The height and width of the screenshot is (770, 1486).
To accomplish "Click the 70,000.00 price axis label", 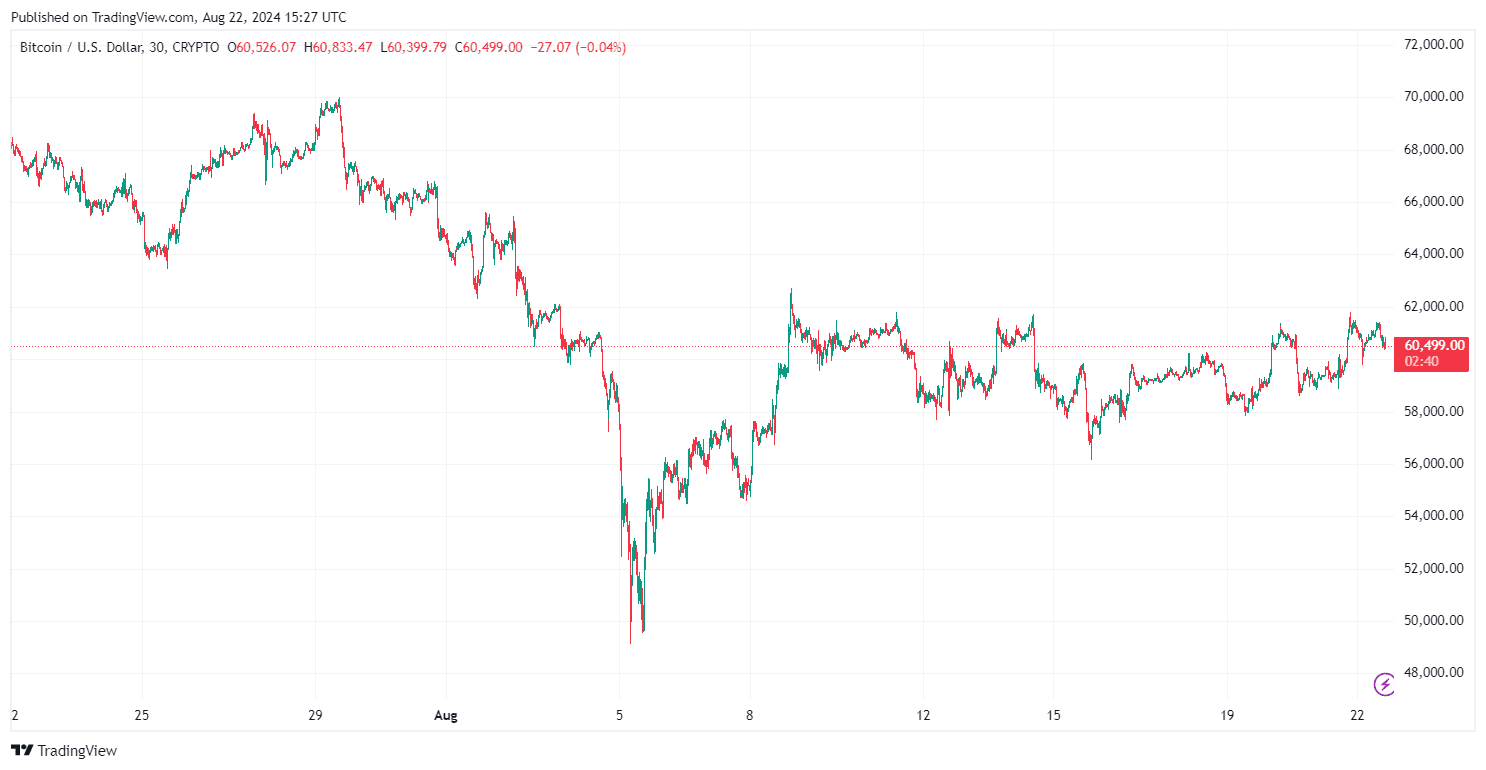I will pyautogui.click(x=1434, y=97).
